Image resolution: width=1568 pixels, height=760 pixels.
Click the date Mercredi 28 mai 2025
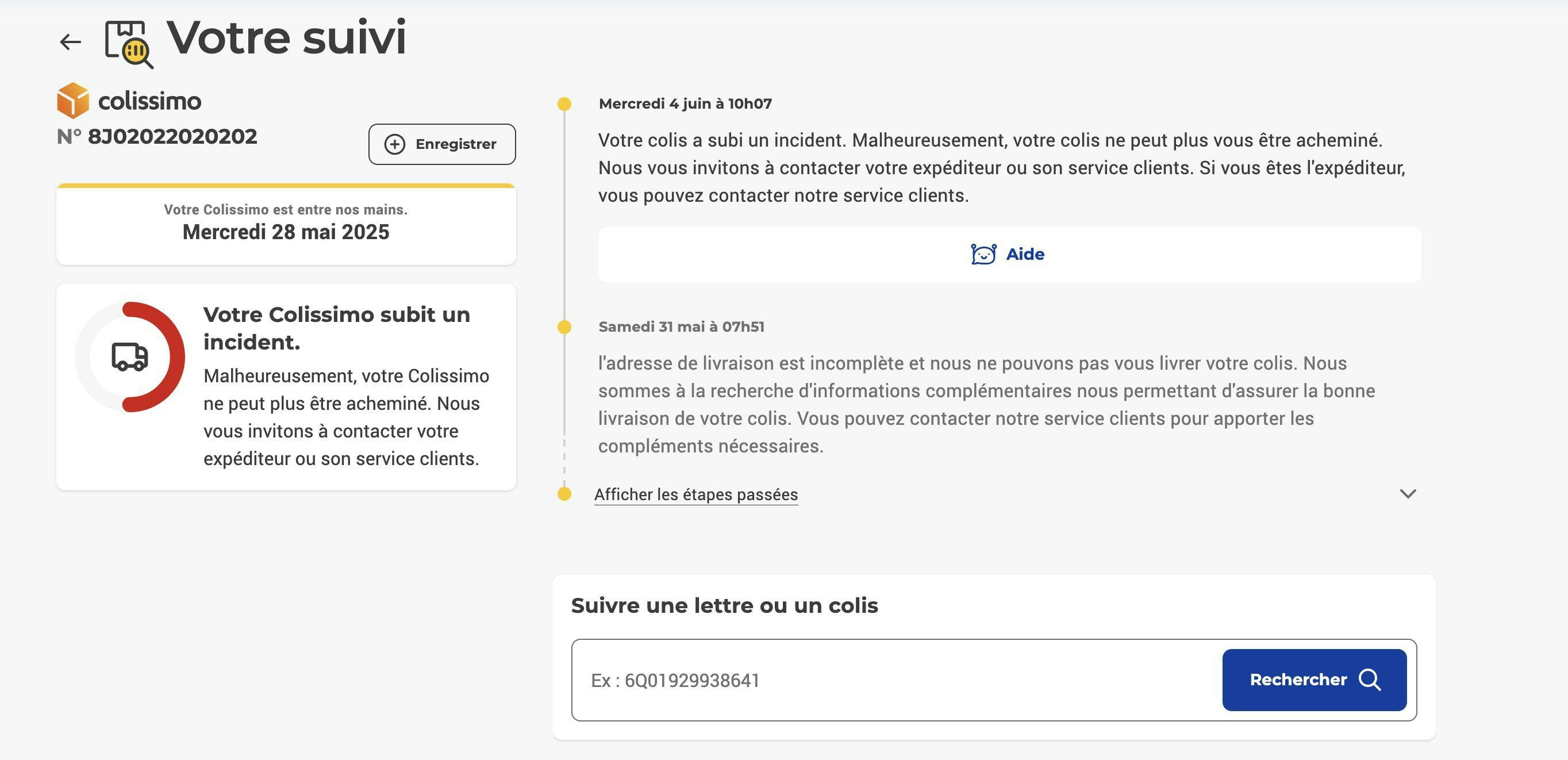click(286, 232)
